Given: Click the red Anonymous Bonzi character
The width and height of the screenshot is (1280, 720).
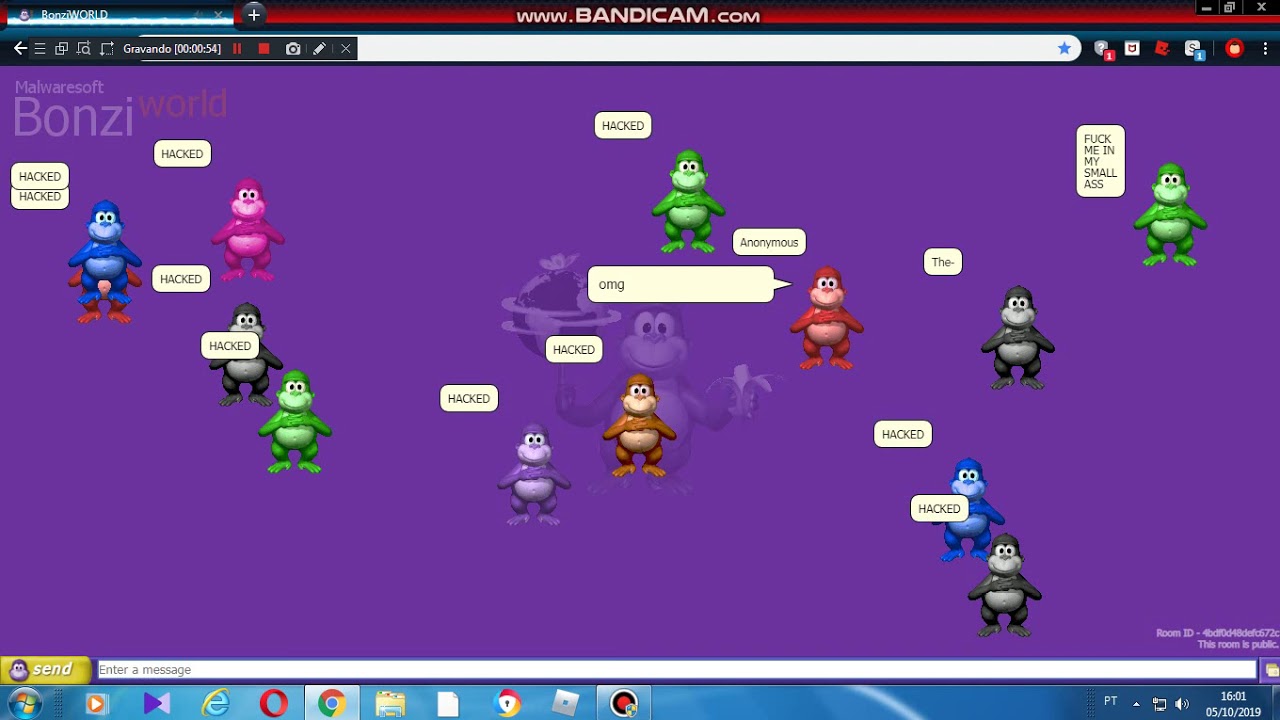Looking at the screenshot, I should pos(826,318).
